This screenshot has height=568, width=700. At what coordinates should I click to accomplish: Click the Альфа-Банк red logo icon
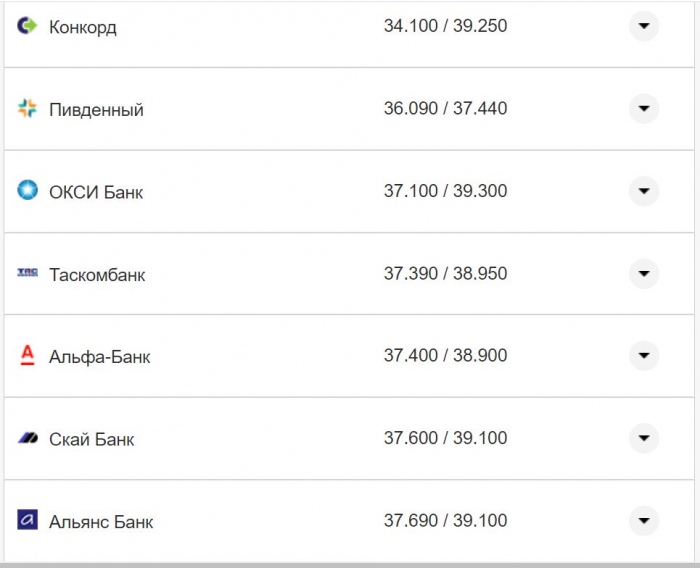click(x=27, y=355)
